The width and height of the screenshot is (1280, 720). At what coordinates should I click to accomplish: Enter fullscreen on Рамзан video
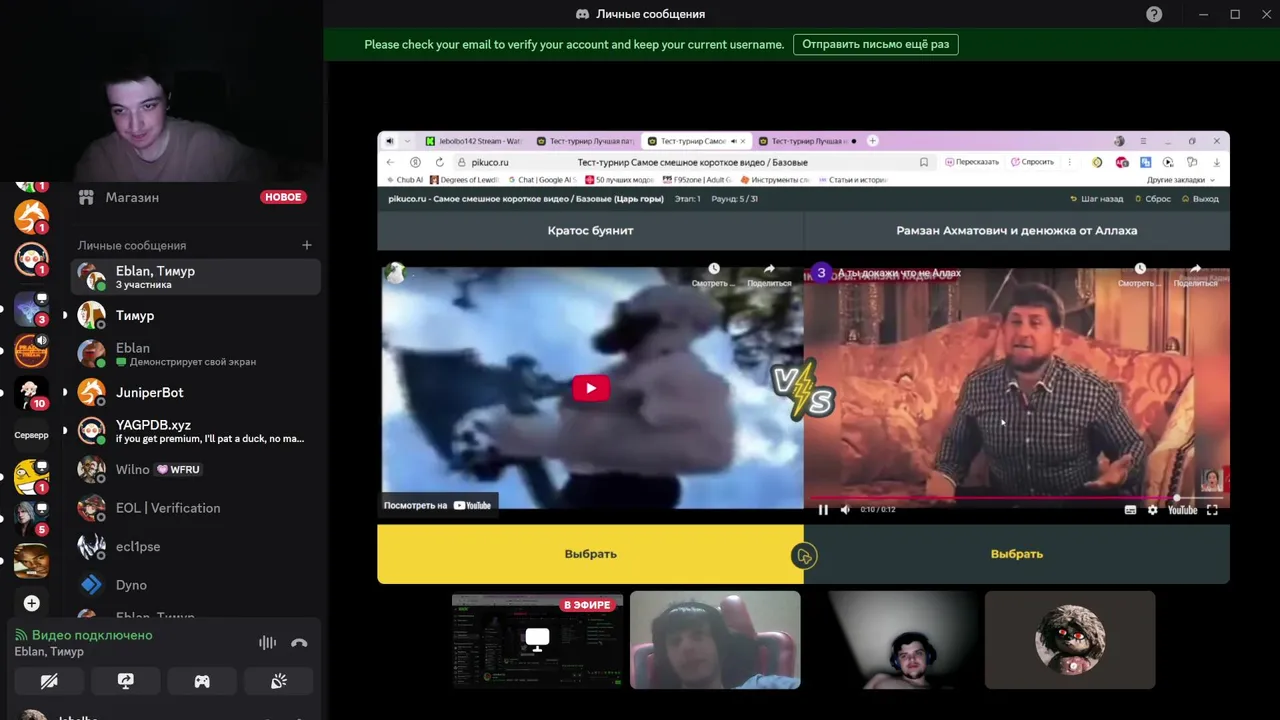coord(1212,510)
